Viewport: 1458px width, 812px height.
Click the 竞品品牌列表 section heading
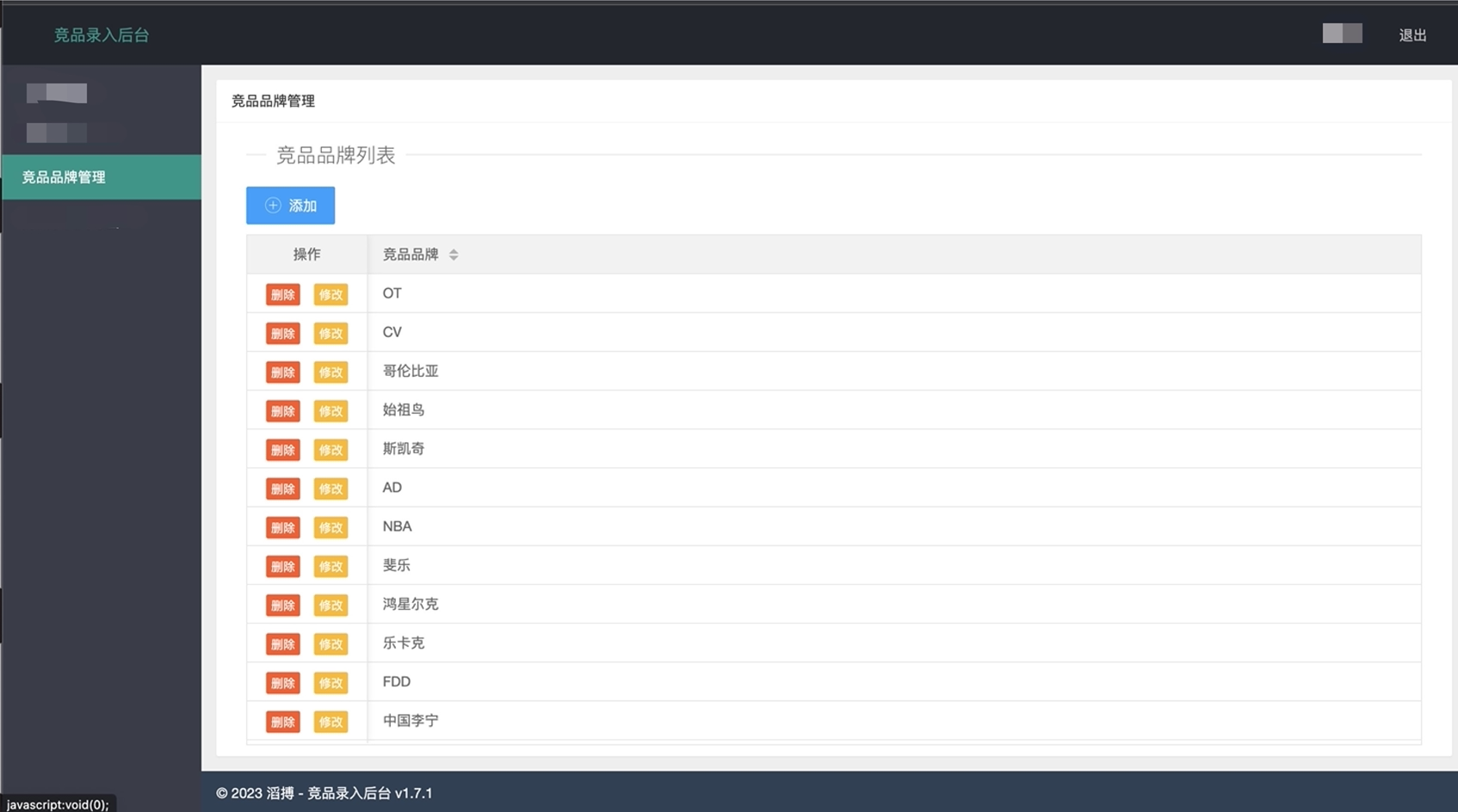coord(336,155)
